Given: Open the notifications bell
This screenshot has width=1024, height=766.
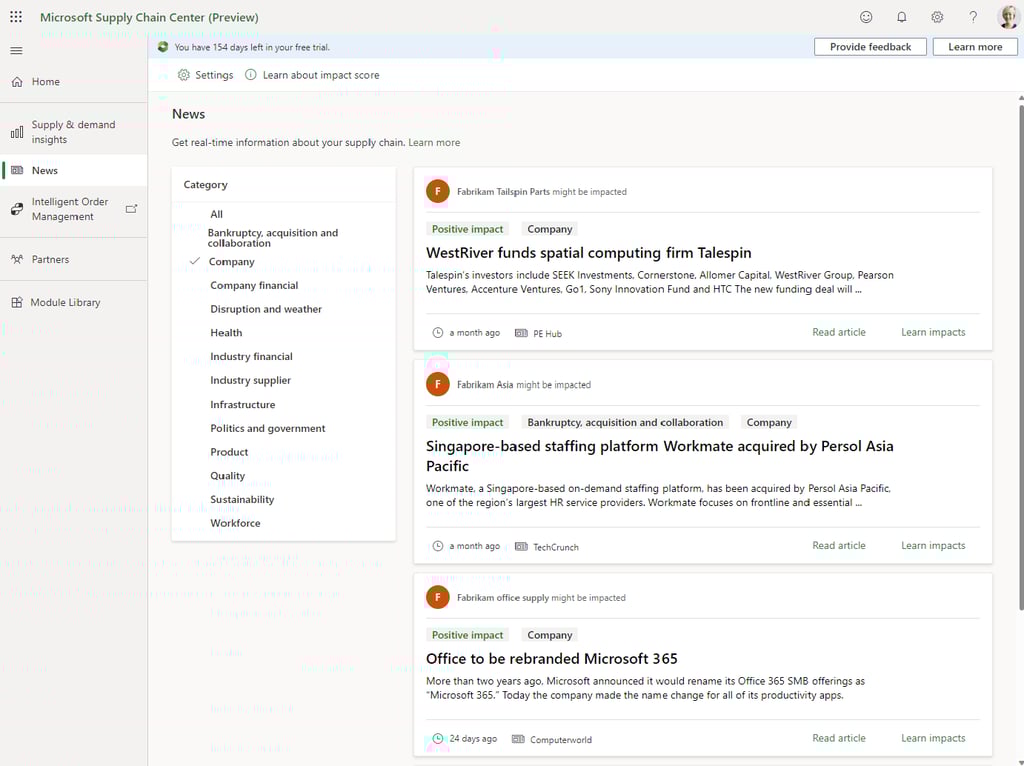Looking at the screenshot, I should coord(901,17).
